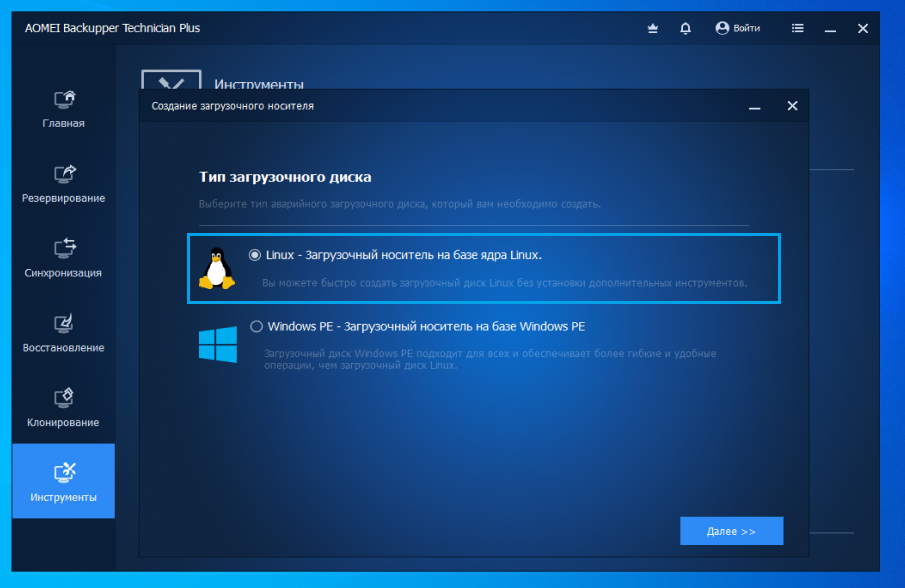Open the Клонирование clone section
Viewport: 905px width, 588px height.
pyautogui.click(x=63, y=408)
